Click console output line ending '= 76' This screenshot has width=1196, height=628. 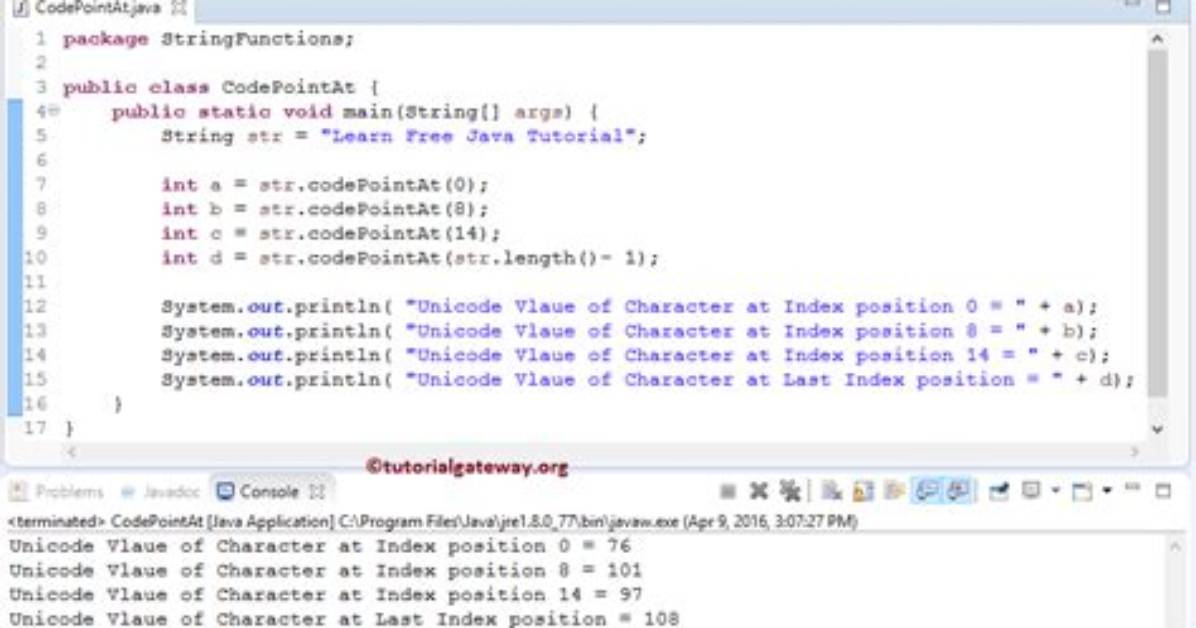320,546
